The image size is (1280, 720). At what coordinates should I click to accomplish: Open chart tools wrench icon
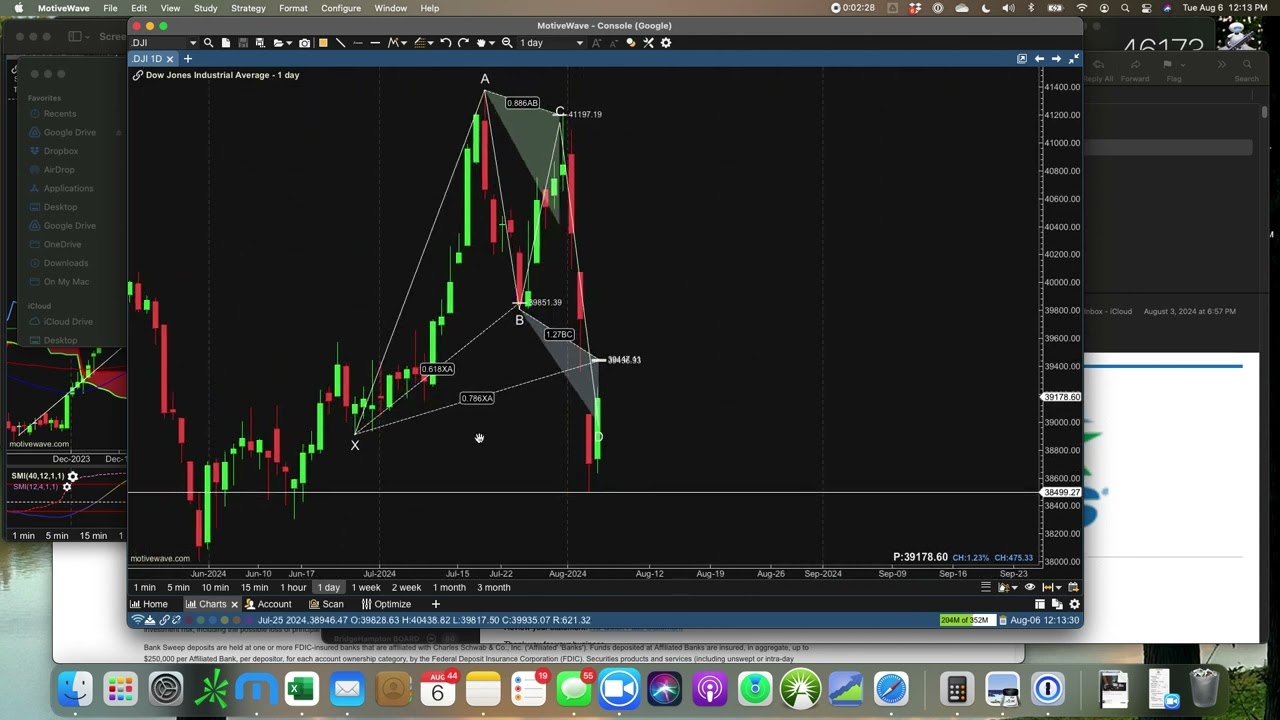coord(648,43)
